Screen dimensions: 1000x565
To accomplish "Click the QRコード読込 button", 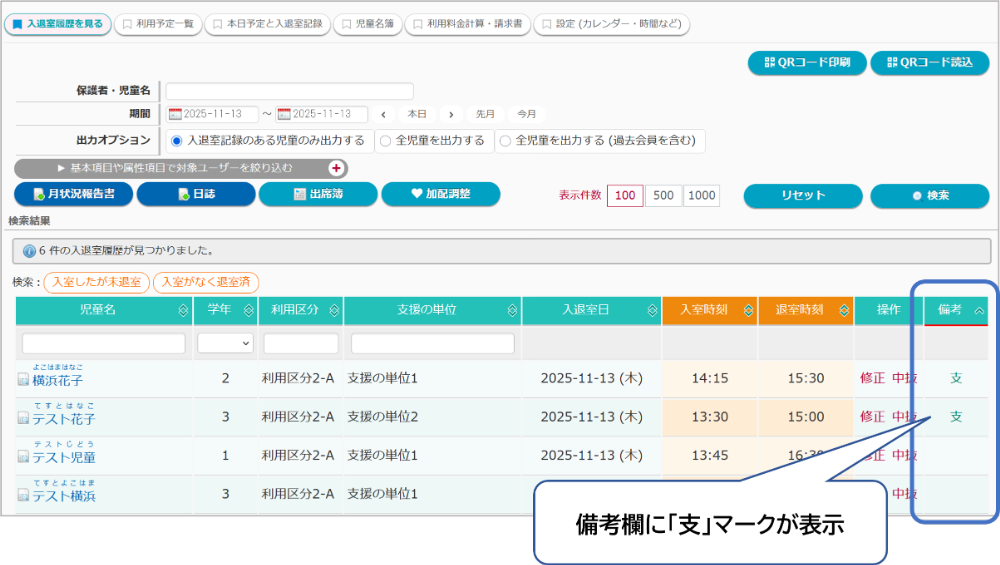I will coord(929,62).
